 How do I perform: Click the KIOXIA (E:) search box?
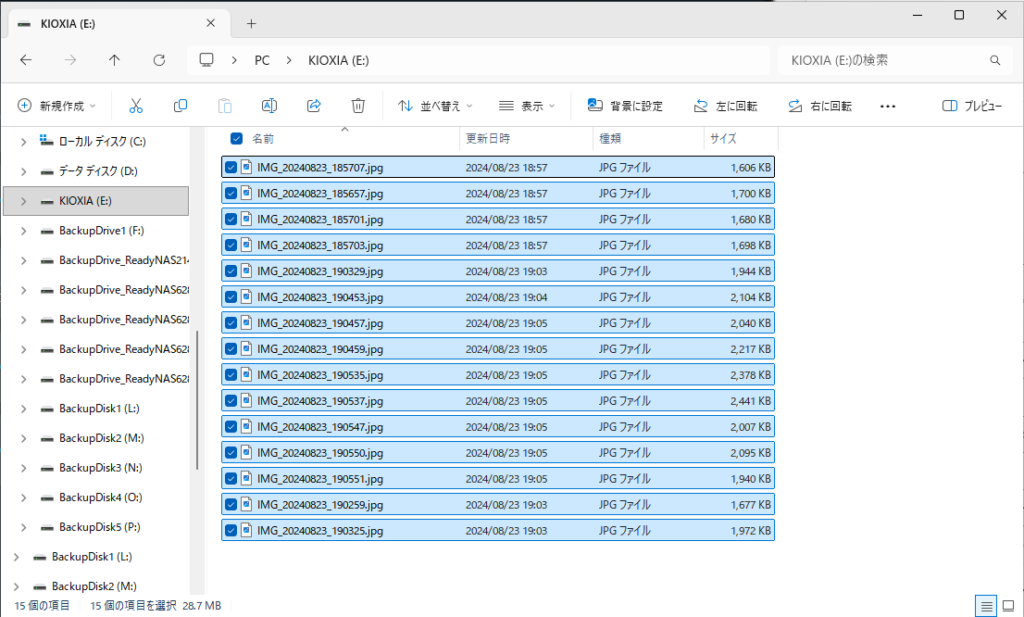tap(880, 60)
